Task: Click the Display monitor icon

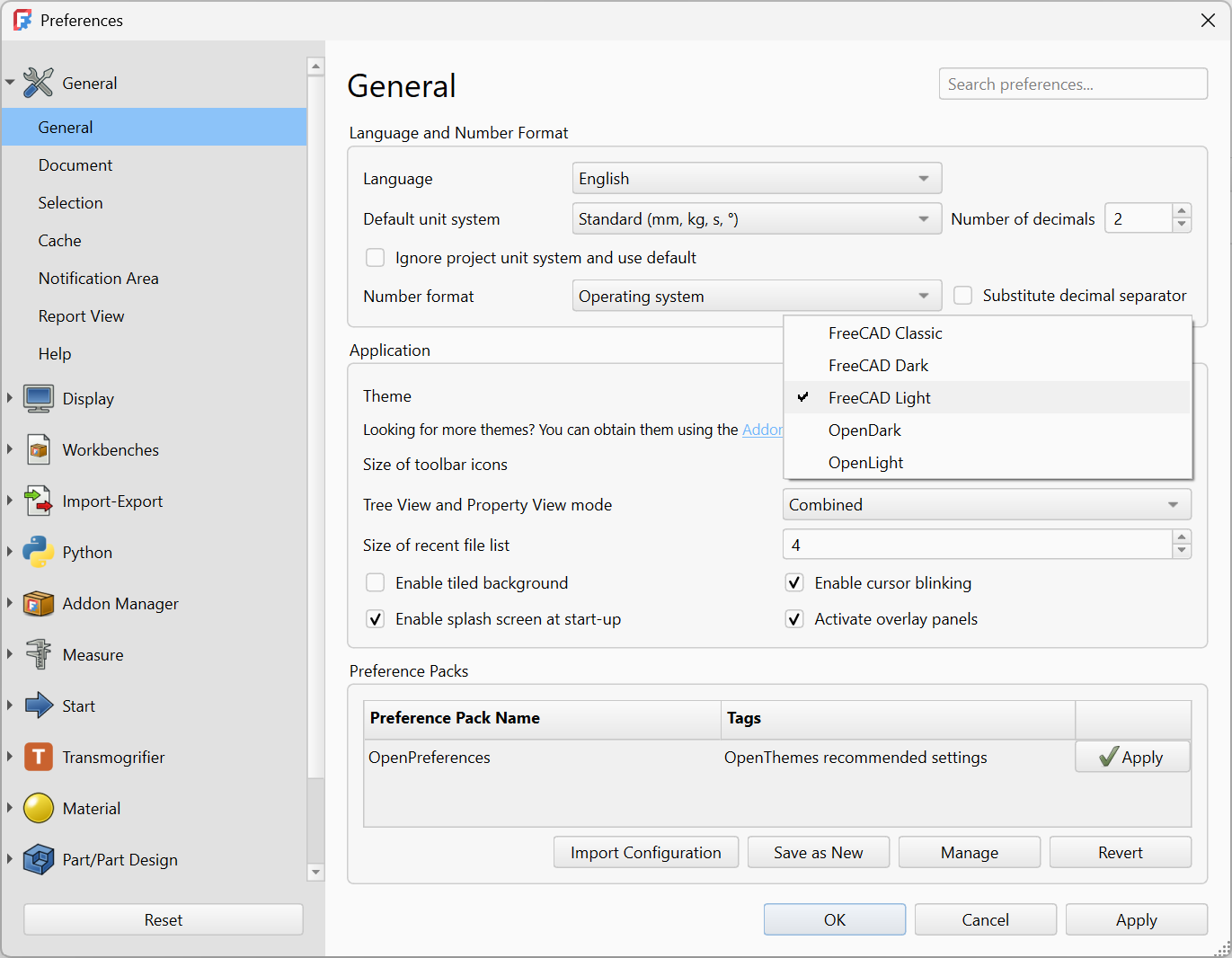Action: (x=39, y=399)
